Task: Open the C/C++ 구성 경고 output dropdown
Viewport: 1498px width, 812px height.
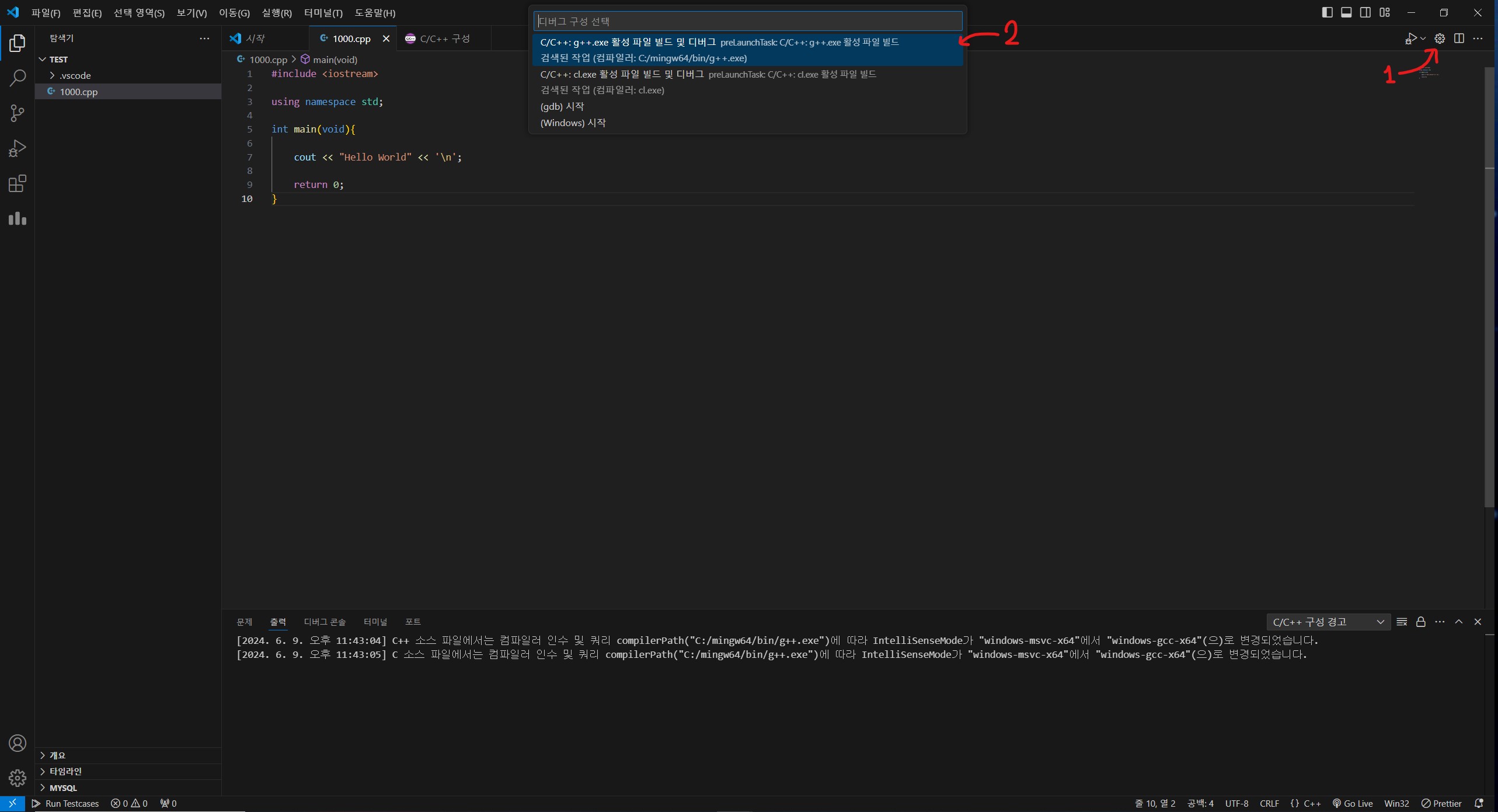Action: click(x=1328, y=622)
